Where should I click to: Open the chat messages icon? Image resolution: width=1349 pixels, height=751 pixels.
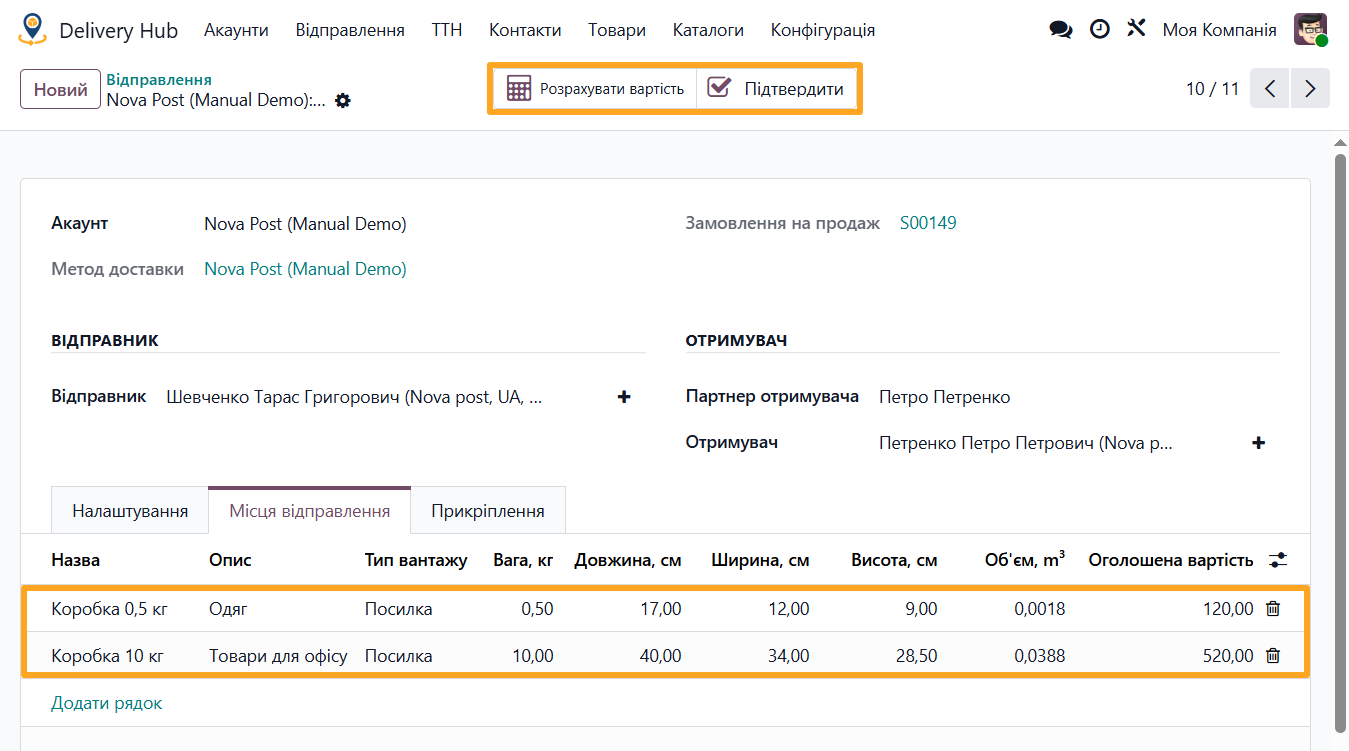1060,30
